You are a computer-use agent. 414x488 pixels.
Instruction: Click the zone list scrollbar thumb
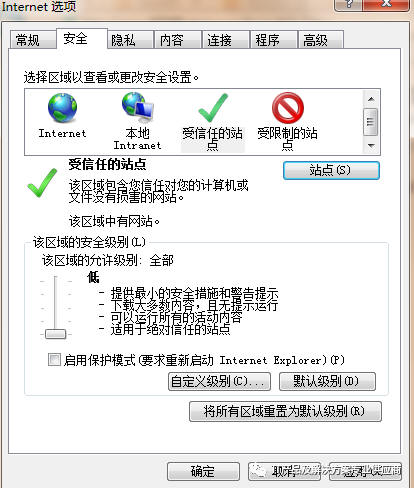[x=370, y=122]
